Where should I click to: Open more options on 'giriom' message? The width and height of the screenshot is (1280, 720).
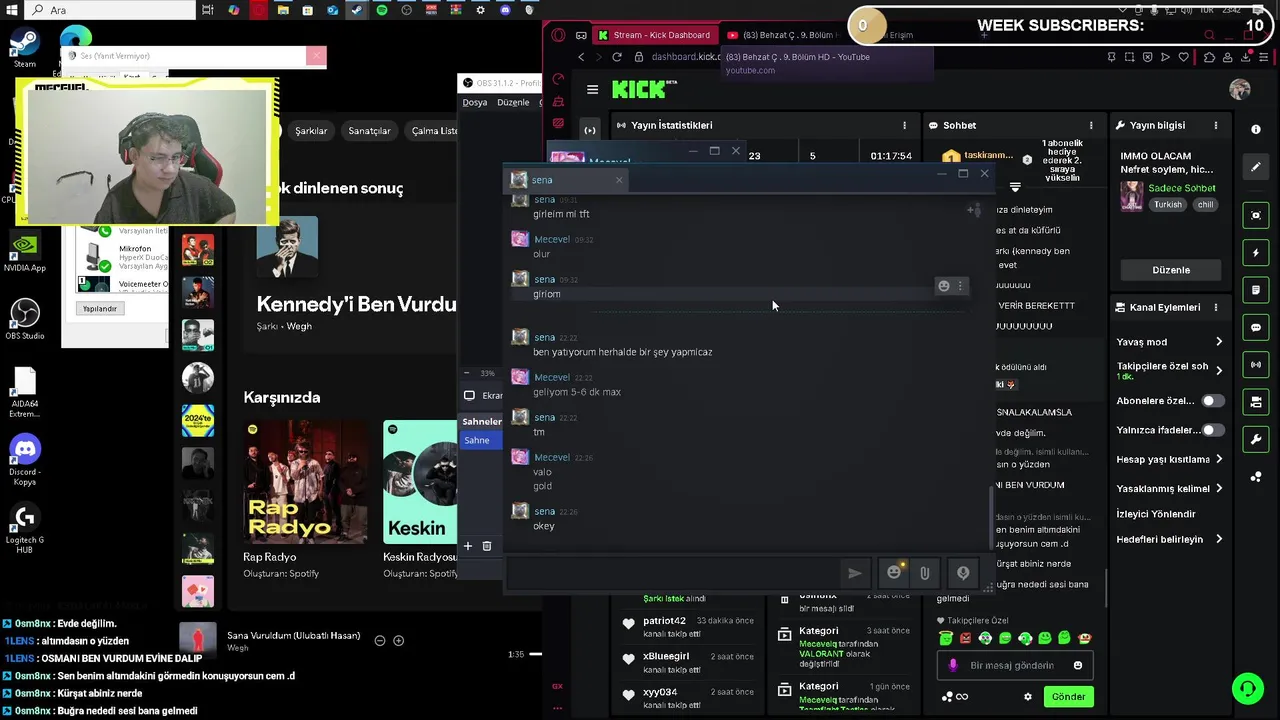pos(960,286)
